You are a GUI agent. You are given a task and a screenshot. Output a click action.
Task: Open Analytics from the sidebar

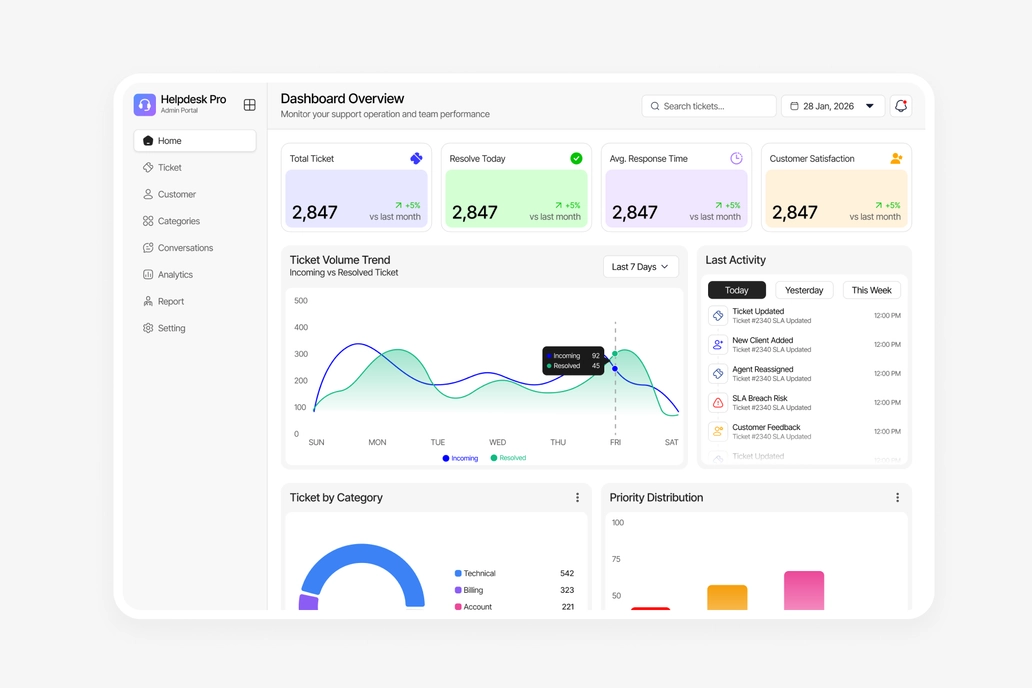[x=195, y=275]
